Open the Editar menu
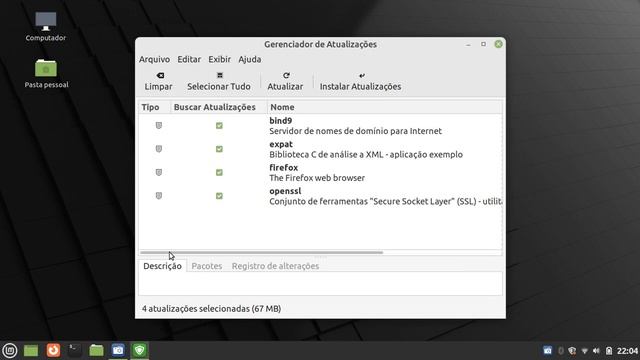640x360 pixels. [189, 59]
